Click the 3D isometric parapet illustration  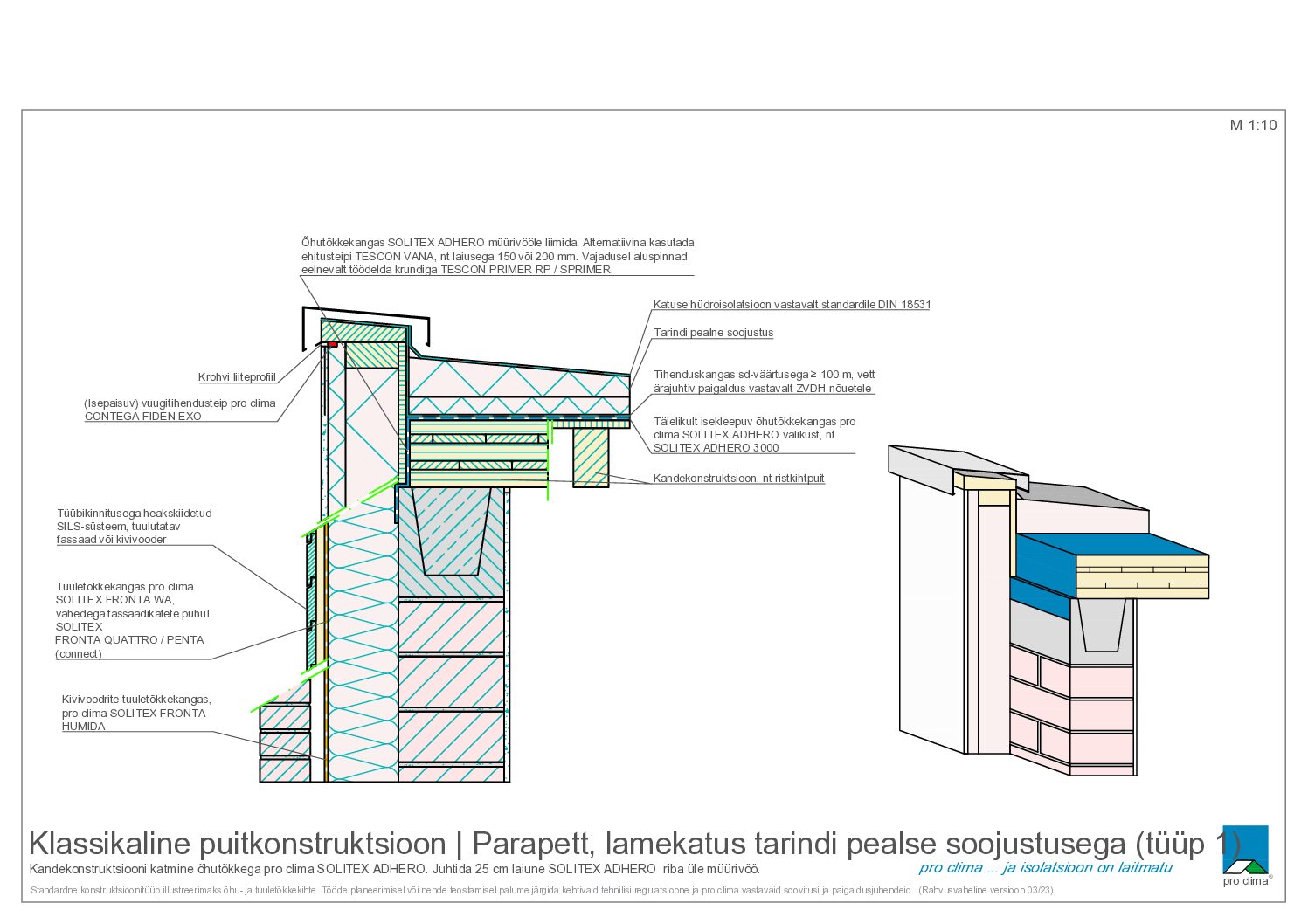coord(1048,610)
